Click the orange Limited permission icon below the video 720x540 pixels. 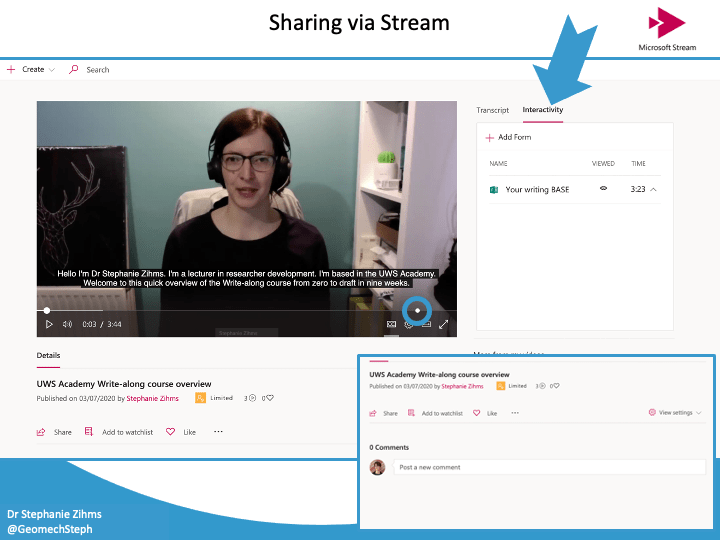pos(200,398)
